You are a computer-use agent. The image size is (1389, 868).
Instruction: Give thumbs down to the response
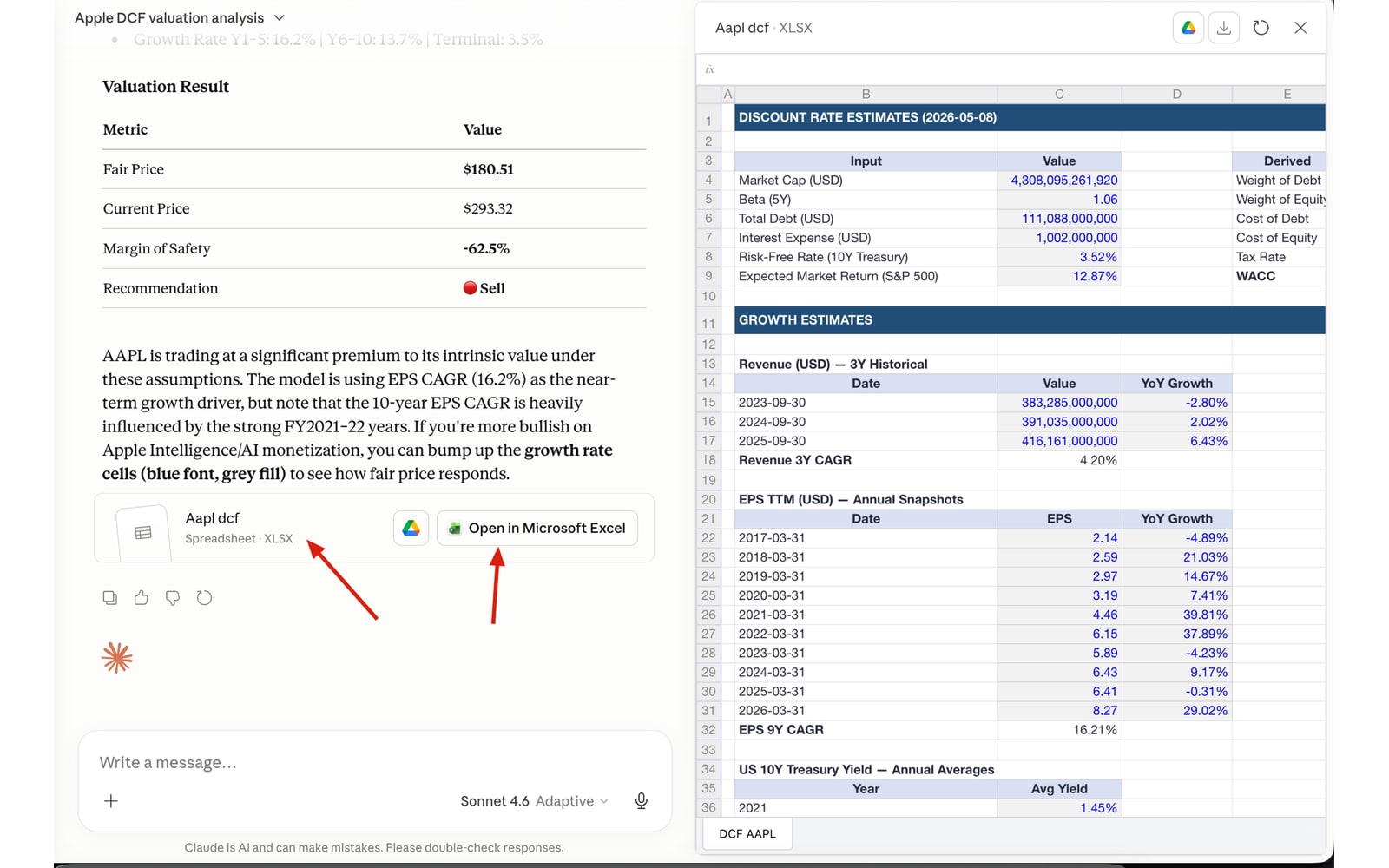173,598
